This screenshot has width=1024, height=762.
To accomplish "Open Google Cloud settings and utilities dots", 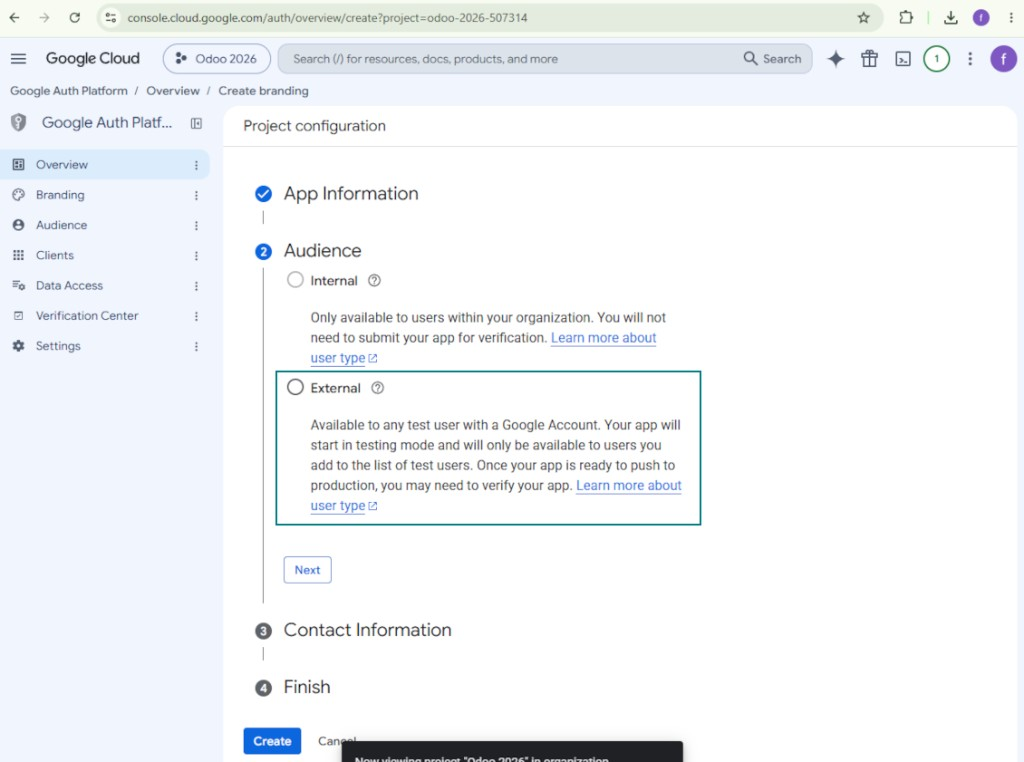I will pyautogui.click(x=970, y=59).
